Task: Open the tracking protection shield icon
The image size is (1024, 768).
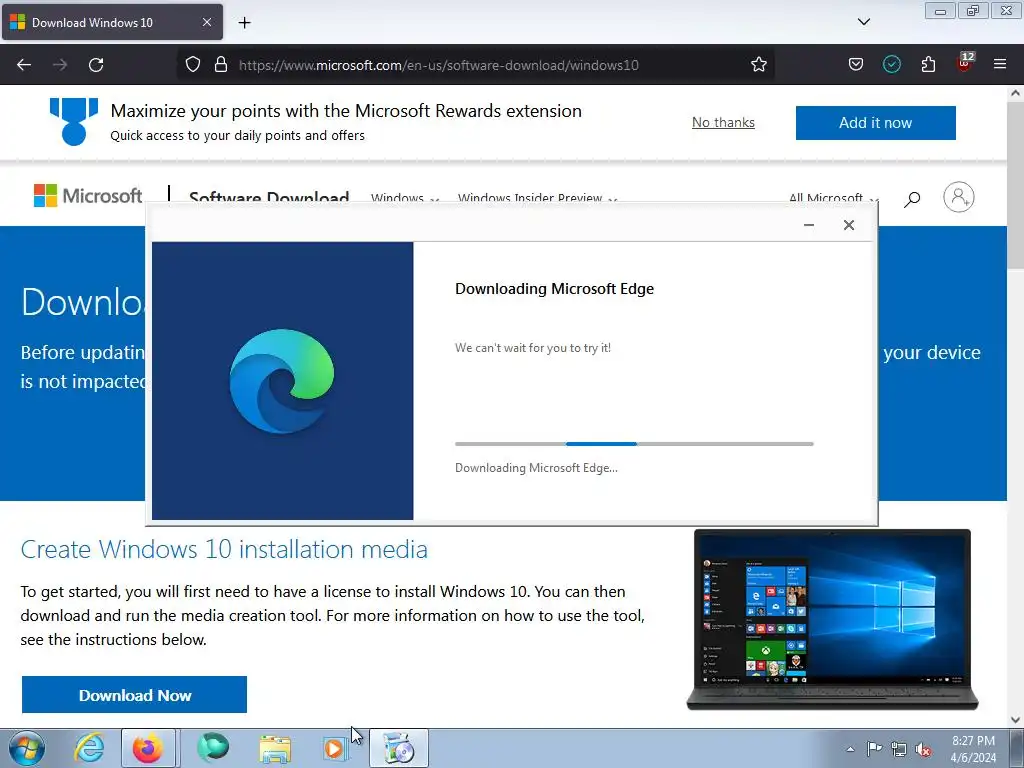Action: (x=193, y=65)
